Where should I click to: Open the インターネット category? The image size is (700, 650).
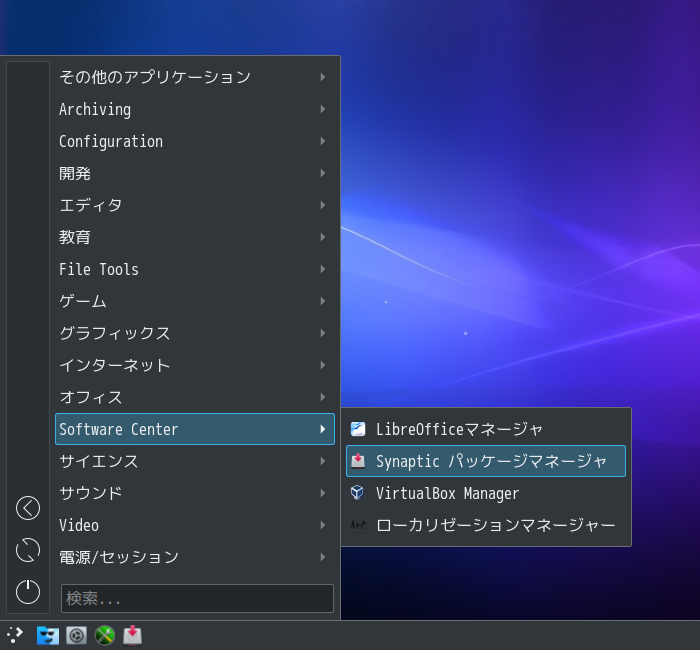tap(195, 365)
